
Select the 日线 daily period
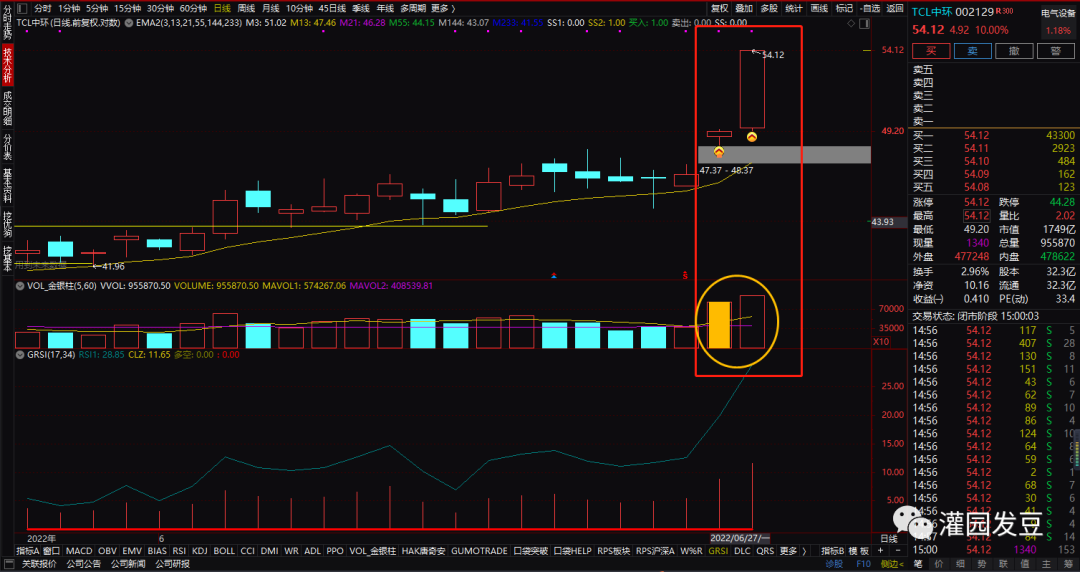(222, 8)
